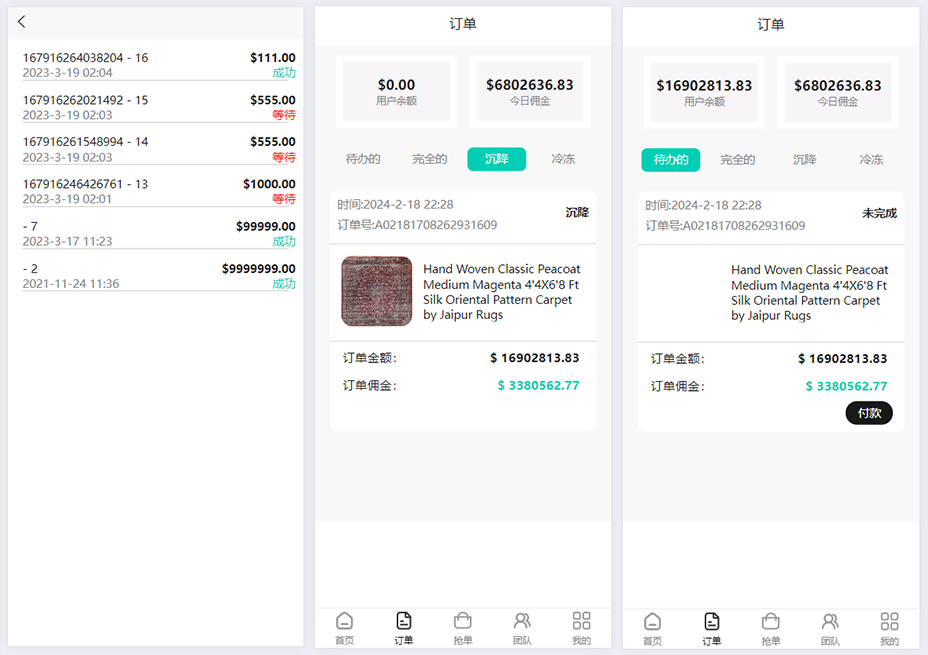Open 团队 team icon in right panel
928x655 pixels.
pyautogui.click(x=830, y=629)
